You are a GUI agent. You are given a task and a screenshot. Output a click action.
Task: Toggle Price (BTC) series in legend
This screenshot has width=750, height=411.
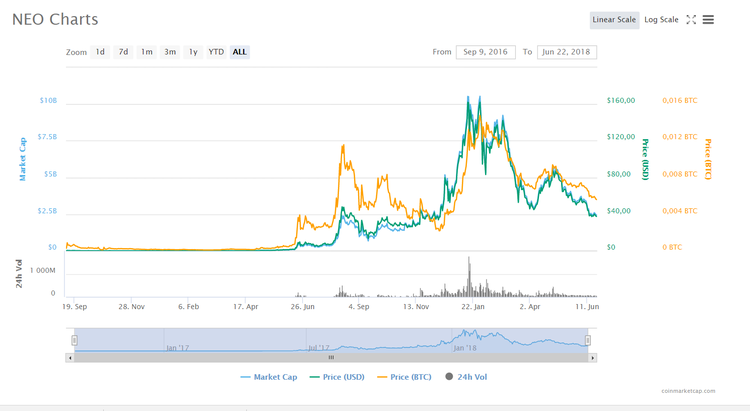(x=404, y=377)
